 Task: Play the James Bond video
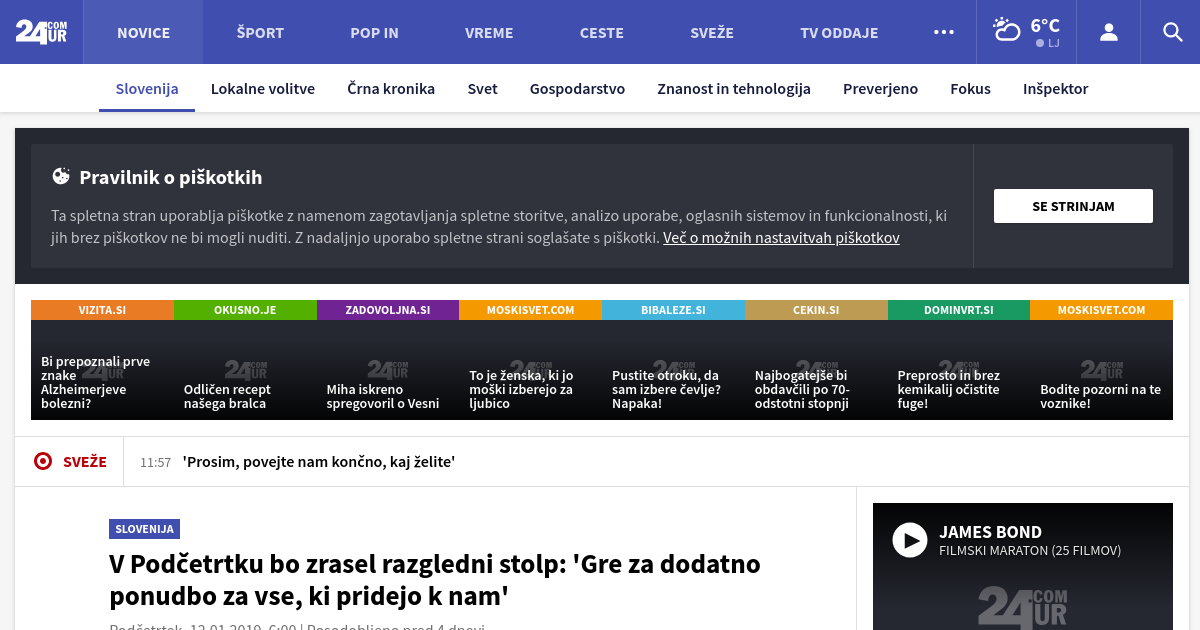(x=910, y=541)
